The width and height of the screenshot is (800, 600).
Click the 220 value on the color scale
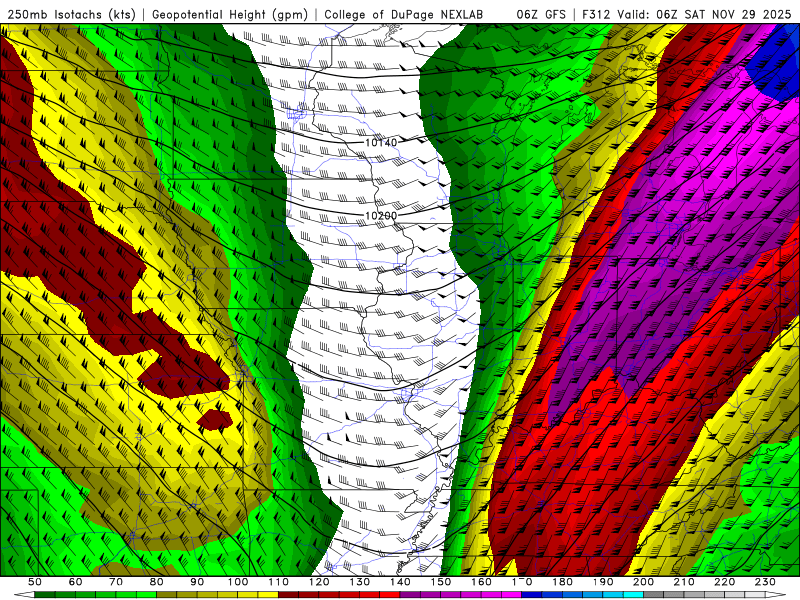point(724,582)
